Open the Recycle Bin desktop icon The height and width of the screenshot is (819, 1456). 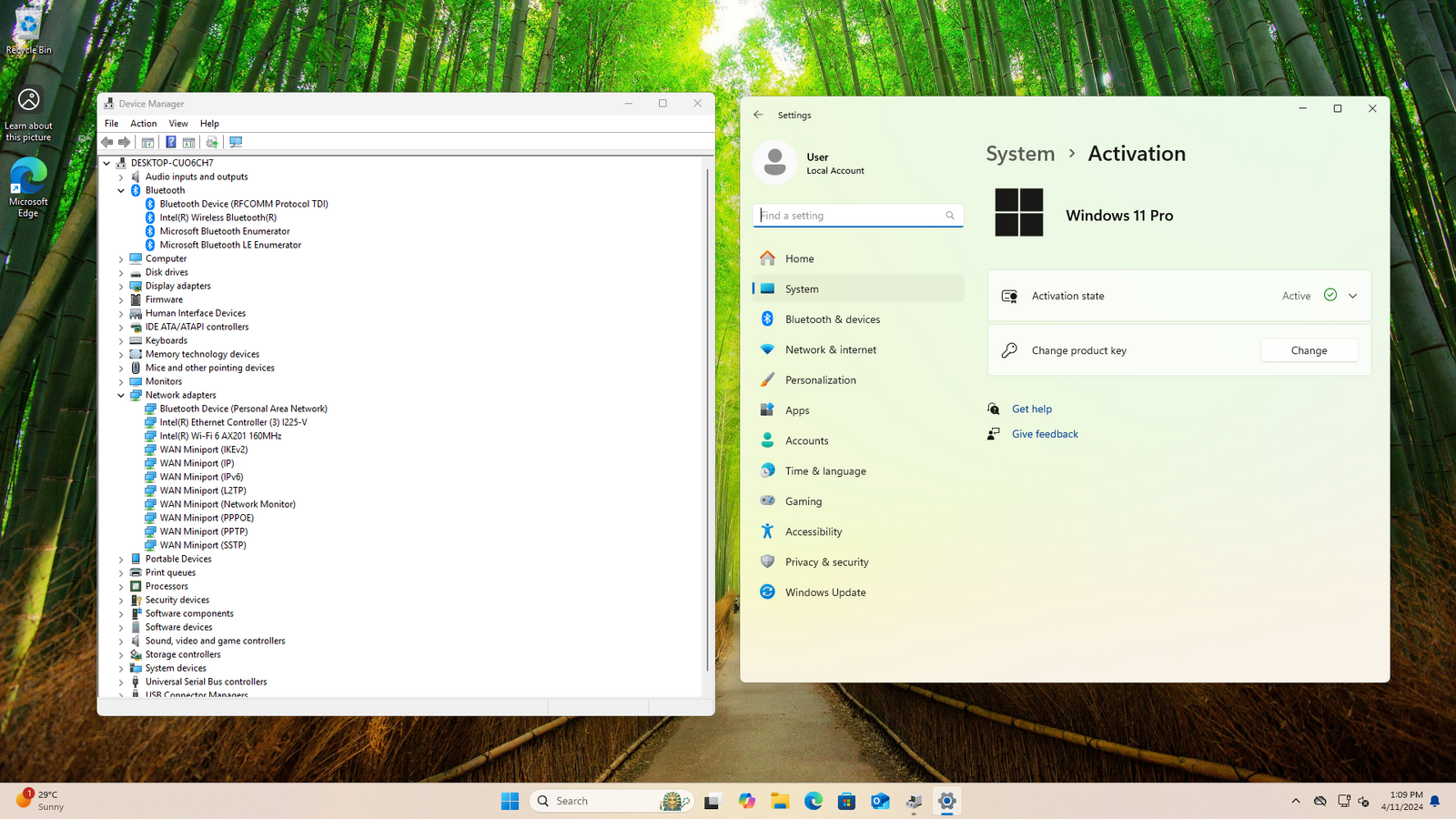point(28,31)
